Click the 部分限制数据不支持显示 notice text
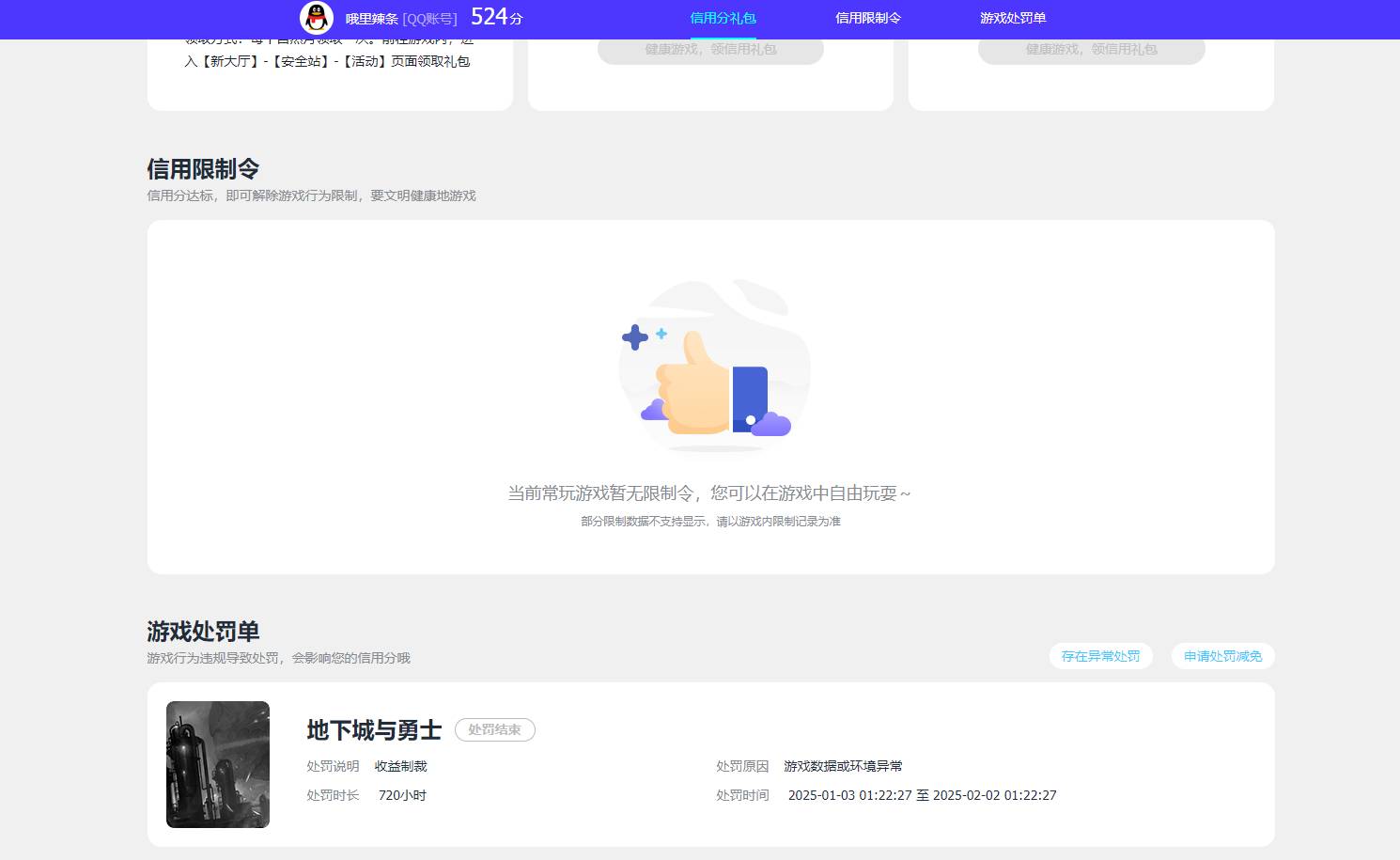This screenshot has width=1400, height=860. [x=709, y=521]
